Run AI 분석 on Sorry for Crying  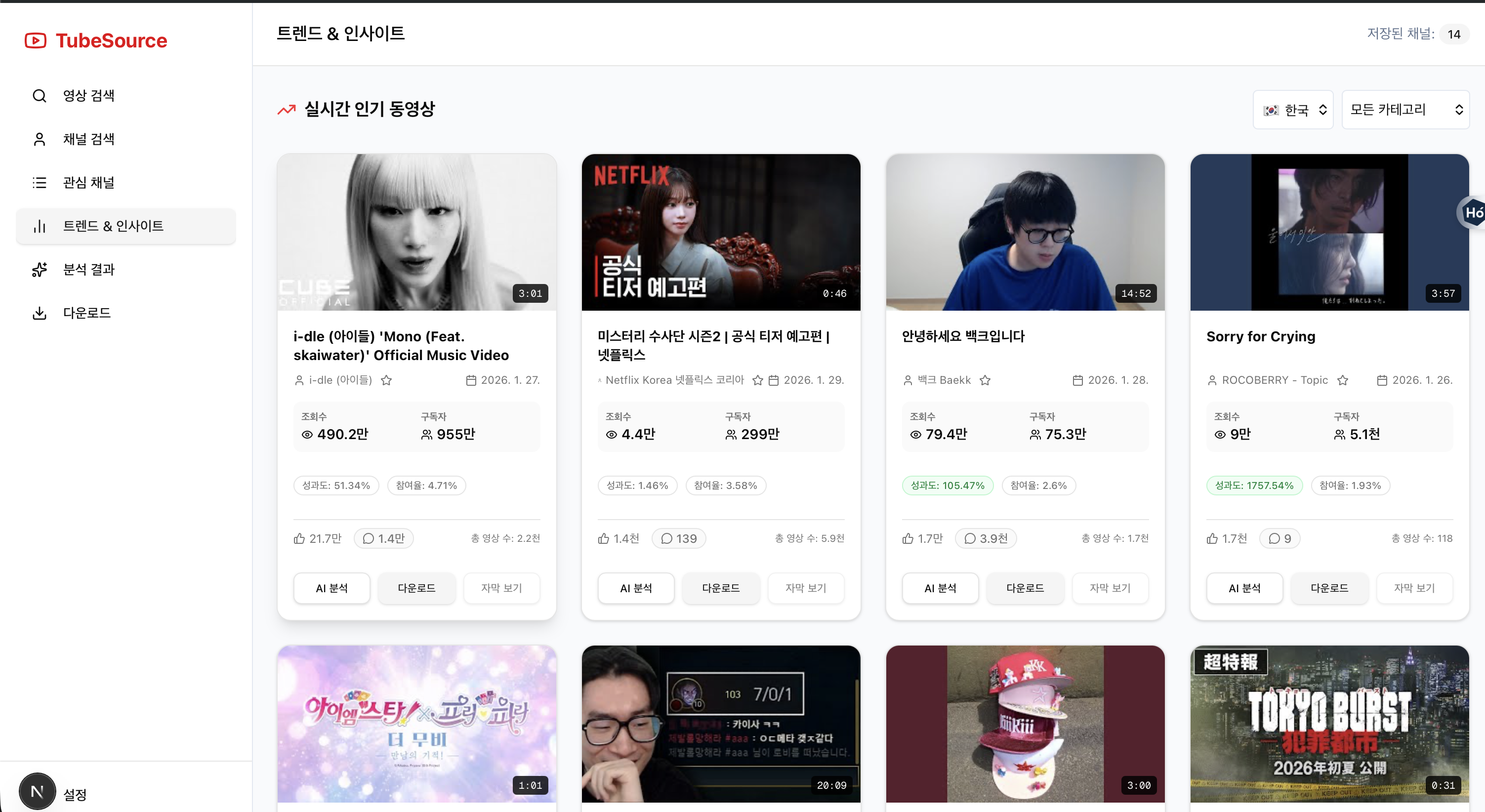(1244, 588)
